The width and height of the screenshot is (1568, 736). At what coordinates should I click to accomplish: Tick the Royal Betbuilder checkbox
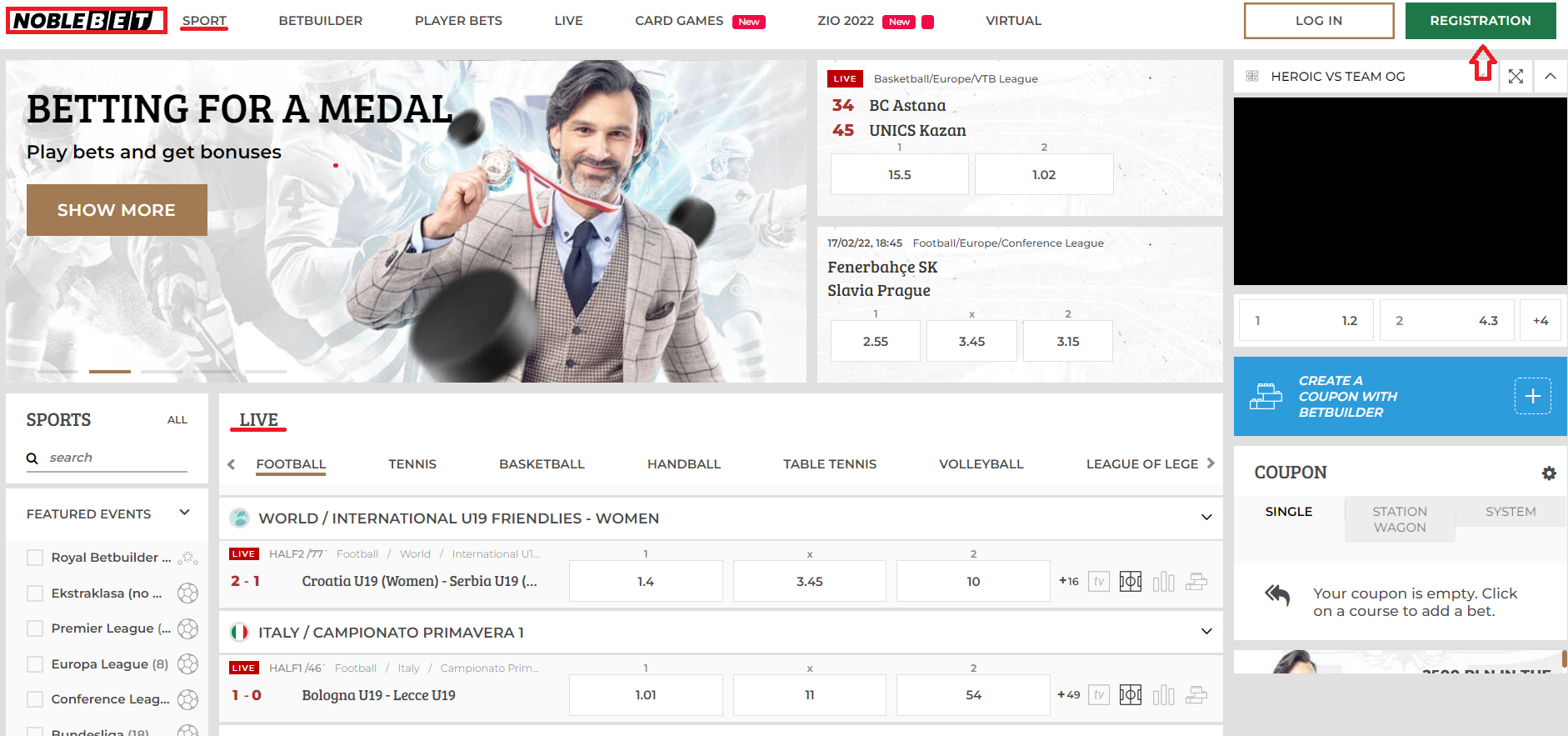(35, 558)
